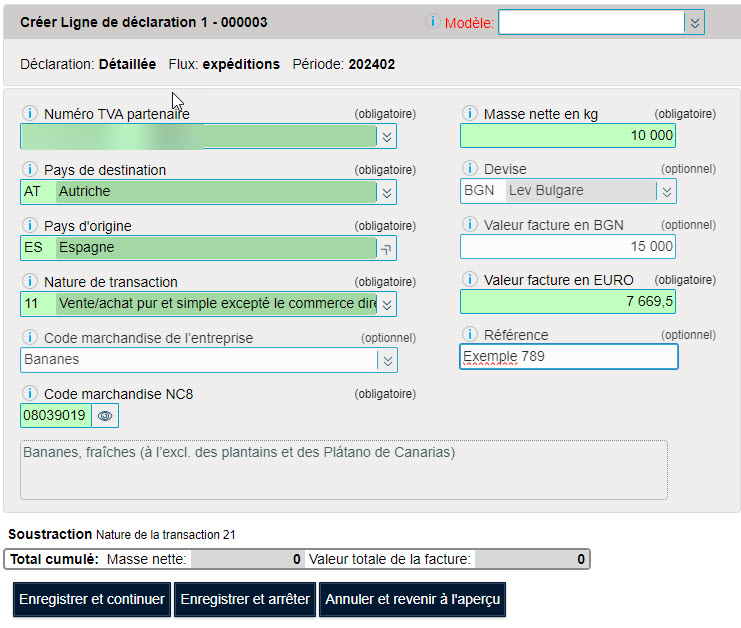Viewport: 741px width, 628px height.
Task: Click Total cumulé Masse nette value
Action: (248, 559)
